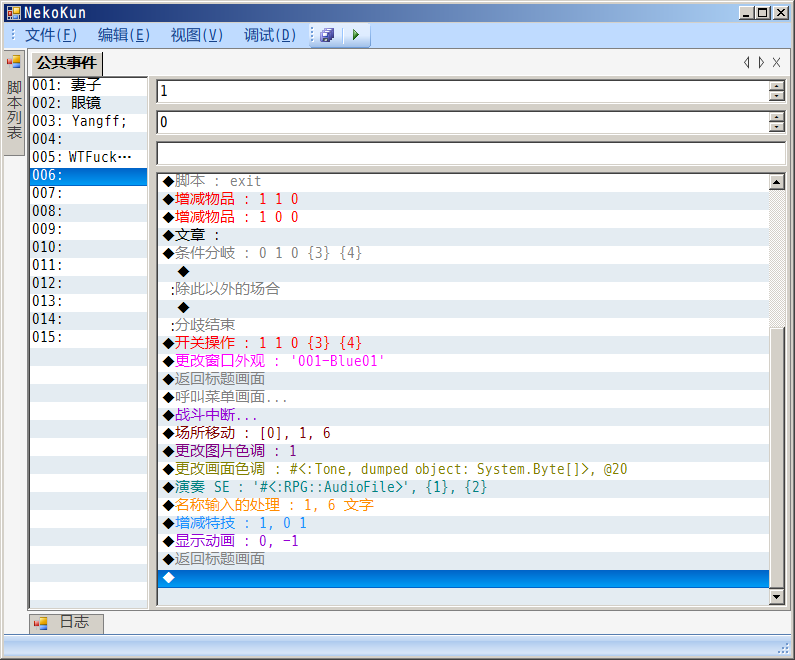Viewport: 795px width, 660px height.
Task: Select the 战斗中断... command
Action: (x=463, y=415)
